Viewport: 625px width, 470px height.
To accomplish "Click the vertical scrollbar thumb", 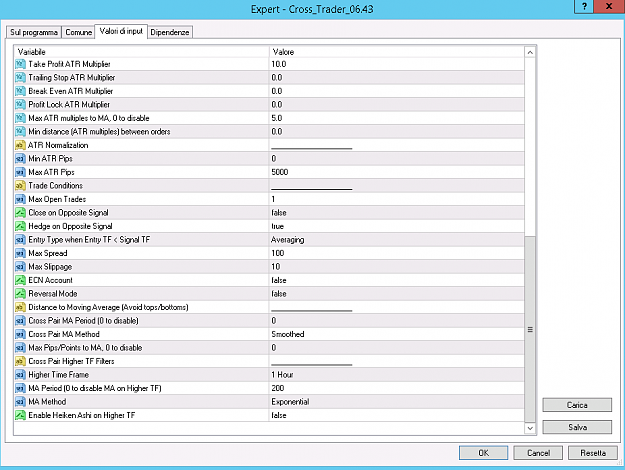I will click(x=530, y=329).
